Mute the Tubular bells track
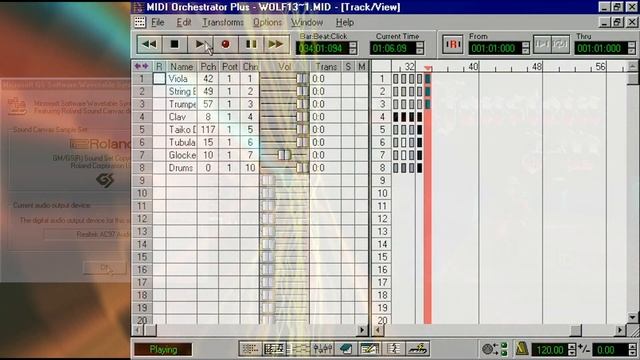Viewport: 640px width, 360px height. [x=362, y=142]
